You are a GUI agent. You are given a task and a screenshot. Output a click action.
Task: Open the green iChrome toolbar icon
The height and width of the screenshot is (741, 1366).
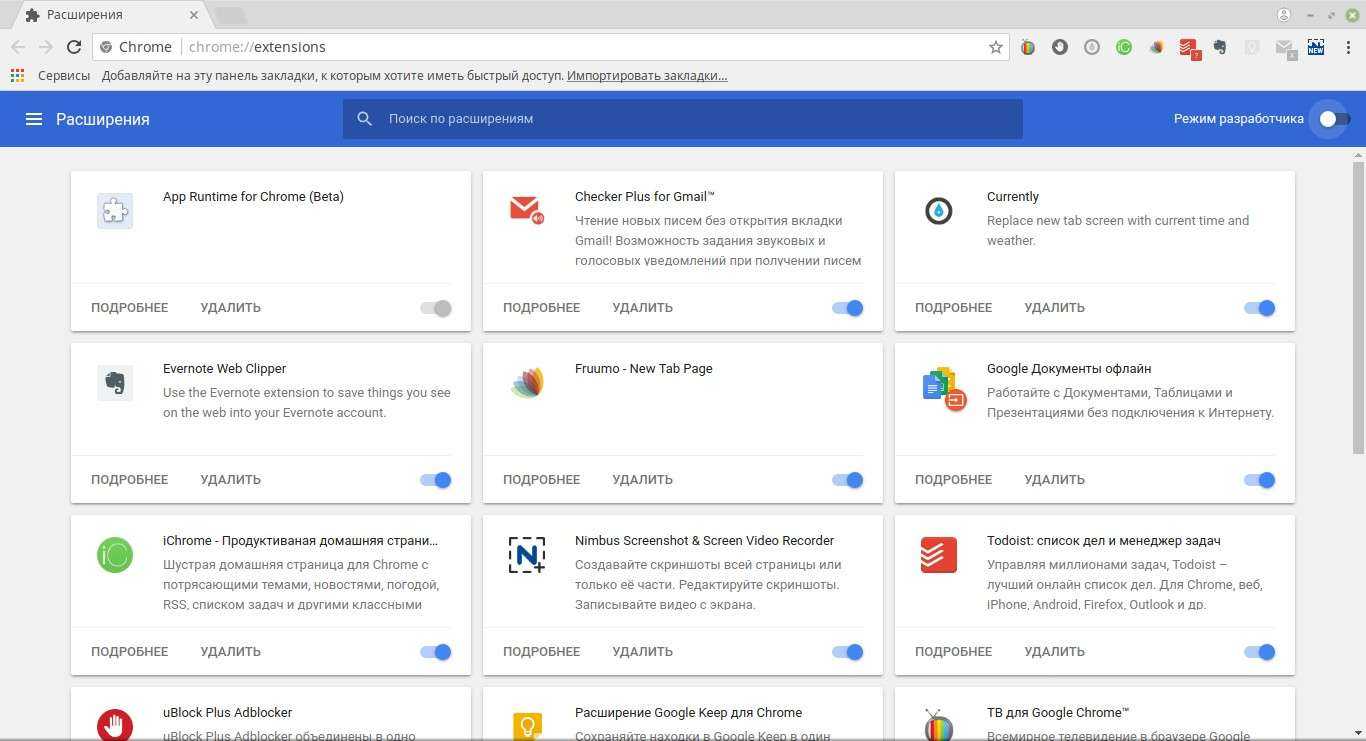tap(1124, 47)
